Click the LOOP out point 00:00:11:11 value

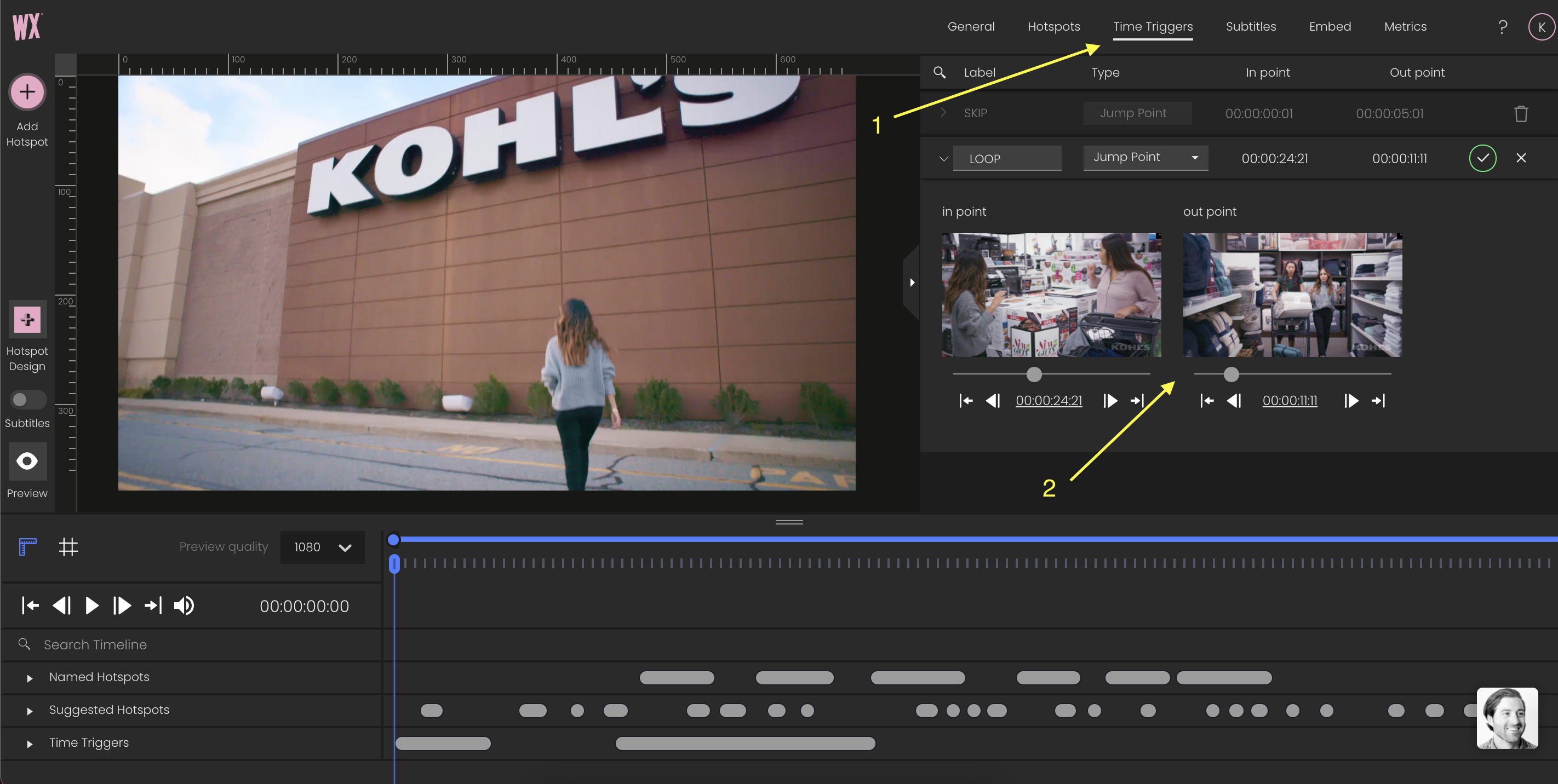click(1399, 158)
